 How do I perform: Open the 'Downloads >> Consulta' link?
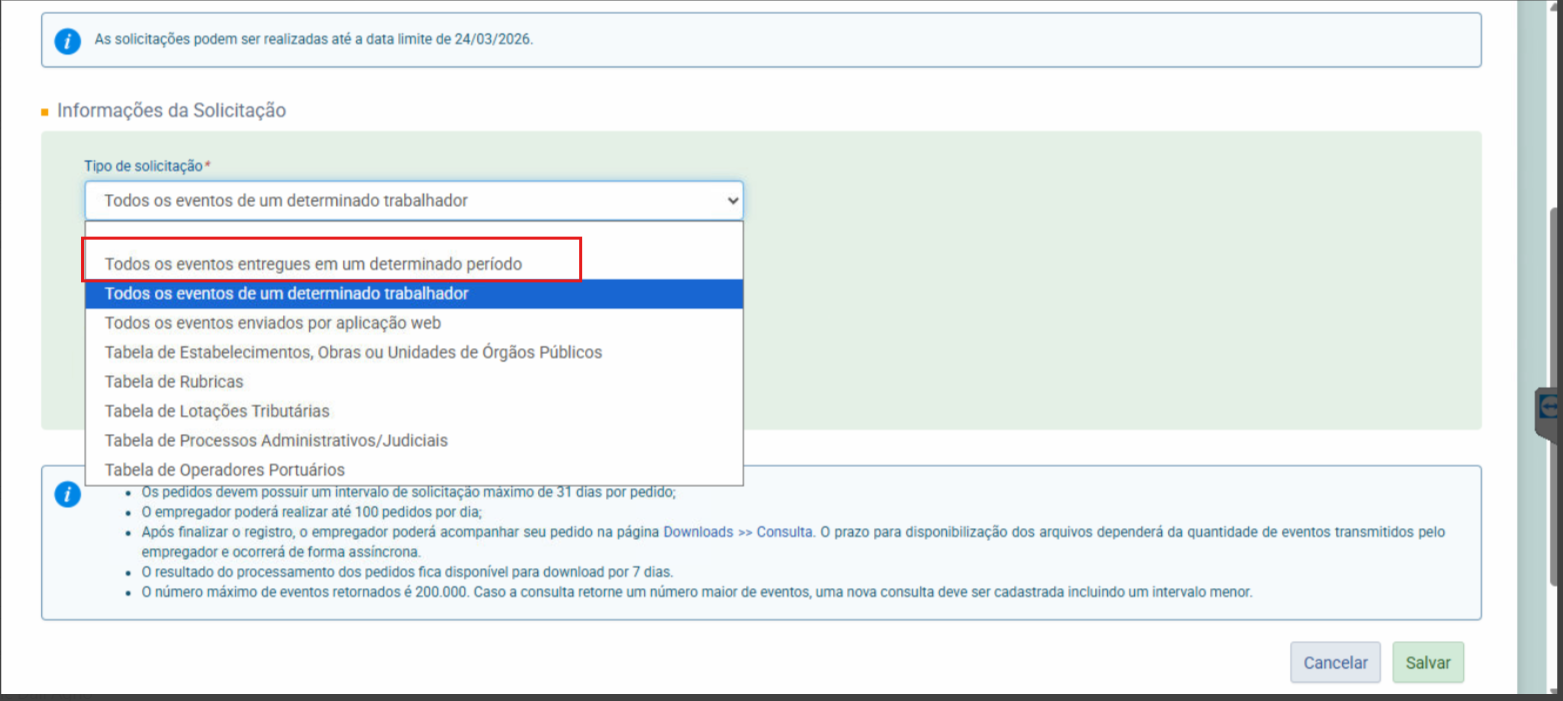[737, 532]
